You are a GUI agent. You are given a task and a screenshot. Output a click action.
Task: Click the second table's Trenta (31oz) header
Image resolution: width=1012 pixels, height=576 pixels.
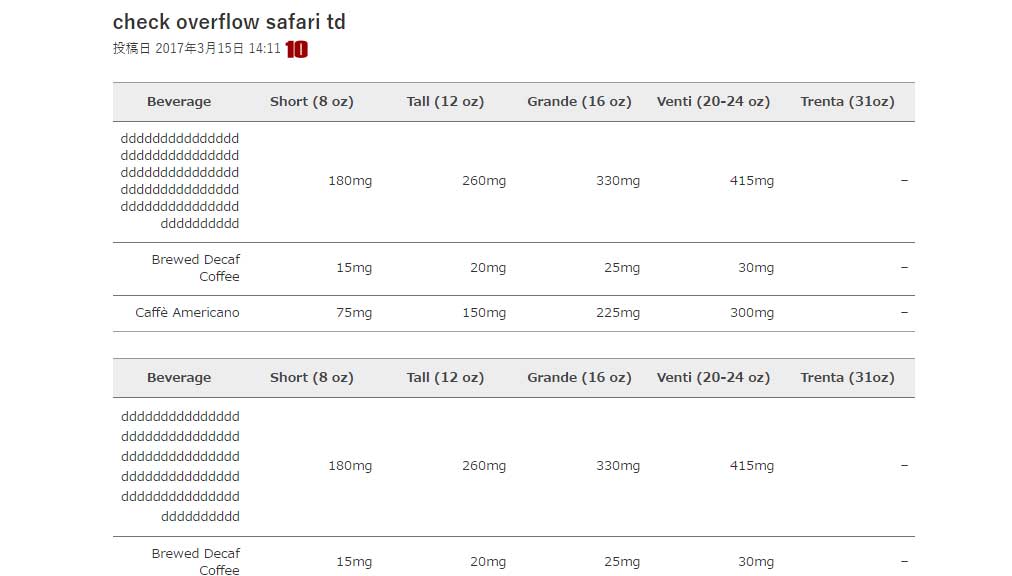click(x=847, y=377)
